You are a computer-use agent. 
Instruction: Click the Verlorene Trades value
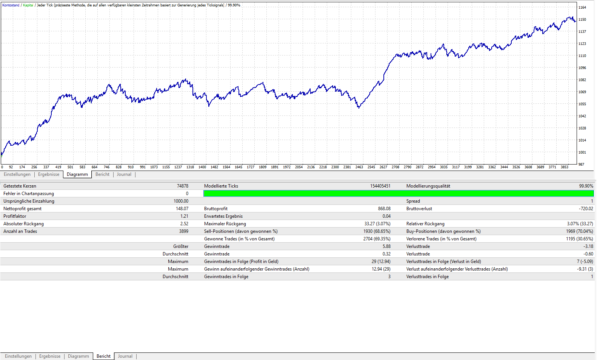[580, 239]
